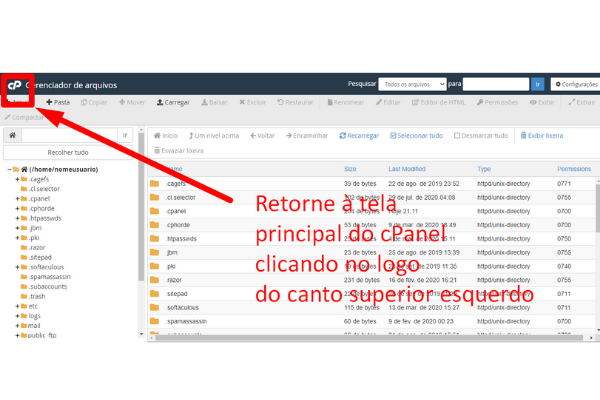Select .spamassassin in folder tree
The image size is (600, 400).
(x=50, y=277)
